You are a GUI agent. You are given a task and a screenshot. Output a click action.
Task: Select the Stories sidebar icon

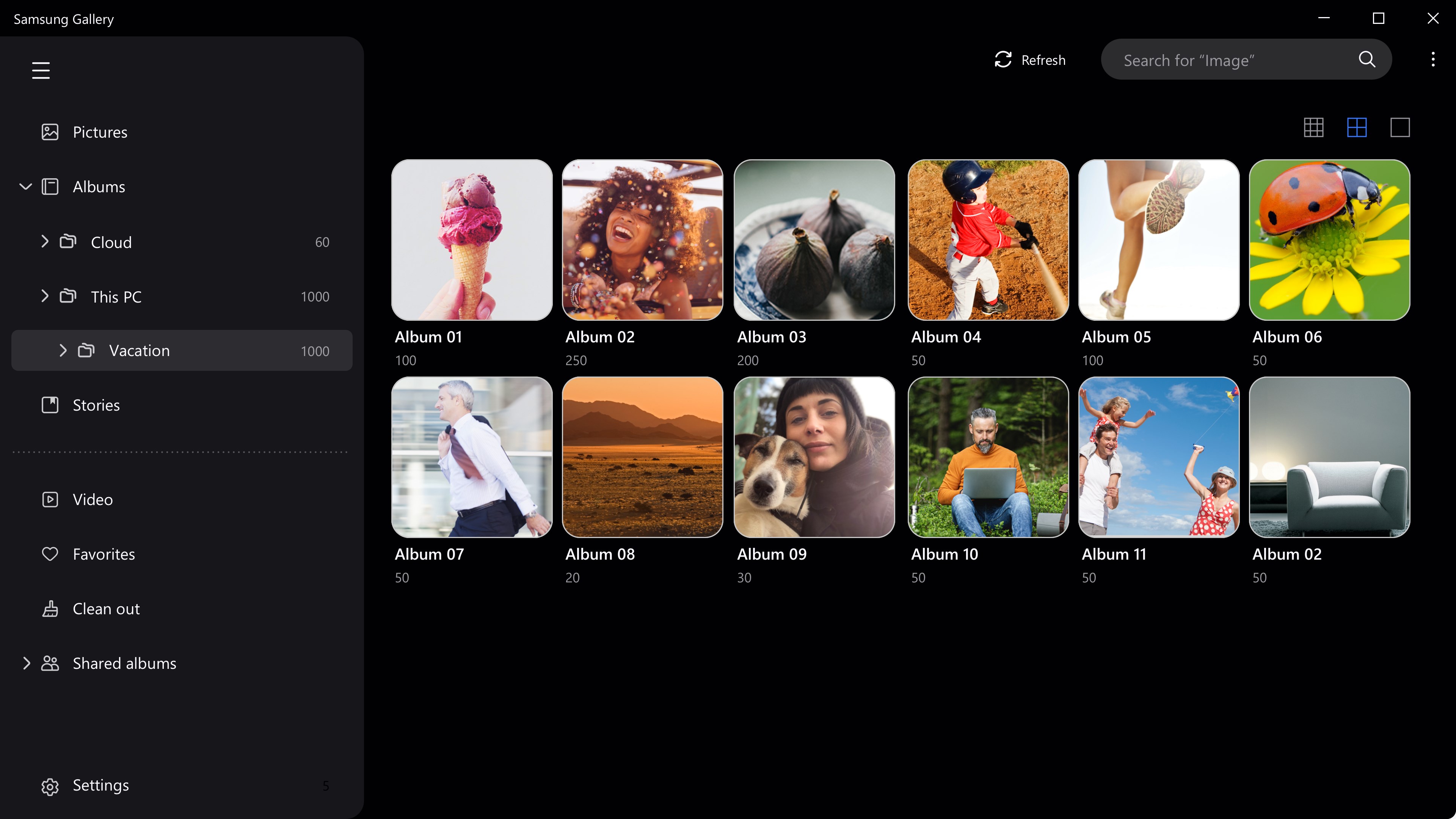[x=50, y=405]
